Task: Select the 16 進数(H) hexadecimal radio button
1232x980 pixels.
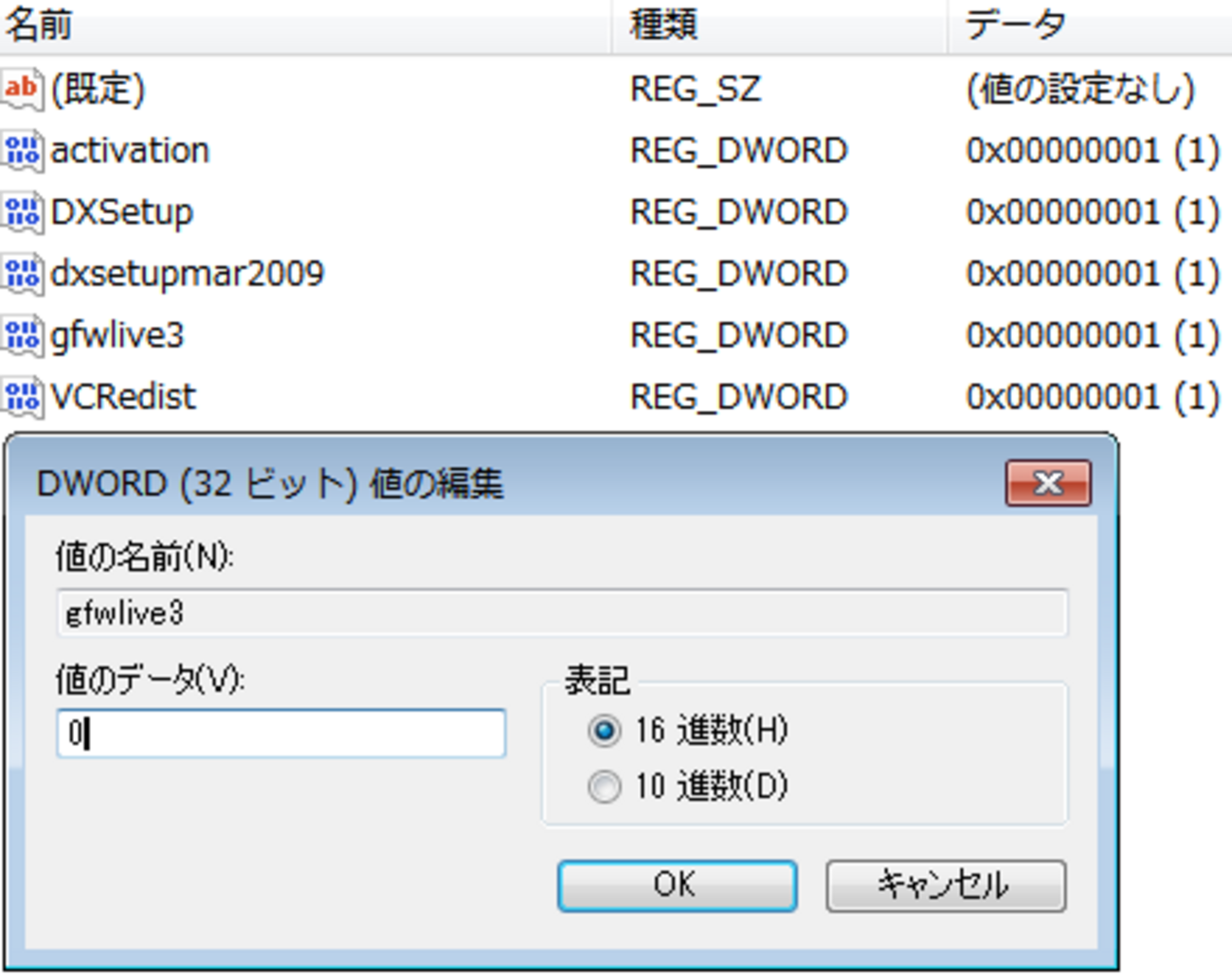Action: click(x=604, y=731)
